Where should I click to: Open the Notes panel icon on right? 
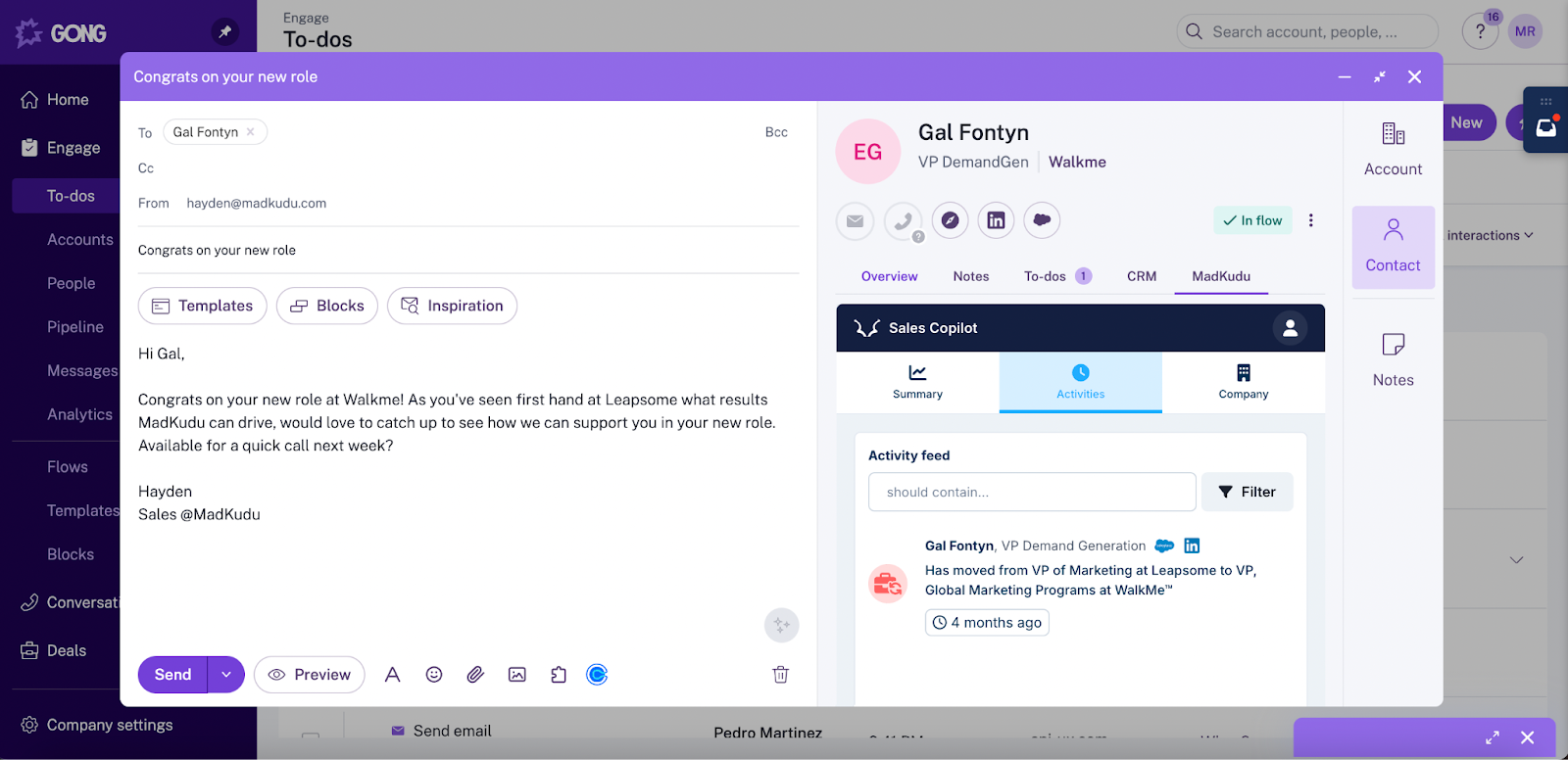pyautogui.click(x=1394, y=360)
